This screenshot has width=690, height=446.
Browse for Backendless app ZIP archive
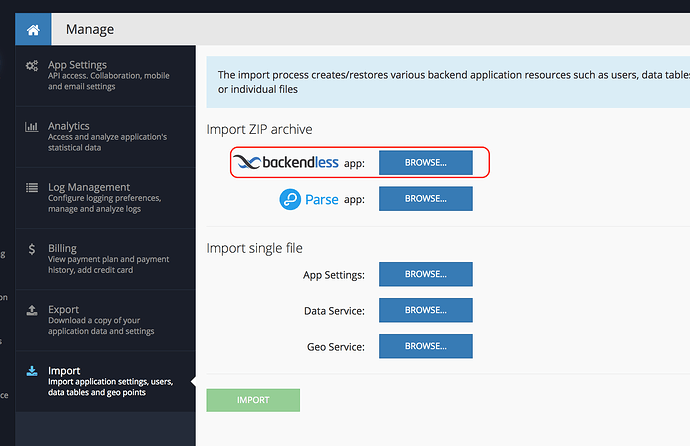pos(425,163)
